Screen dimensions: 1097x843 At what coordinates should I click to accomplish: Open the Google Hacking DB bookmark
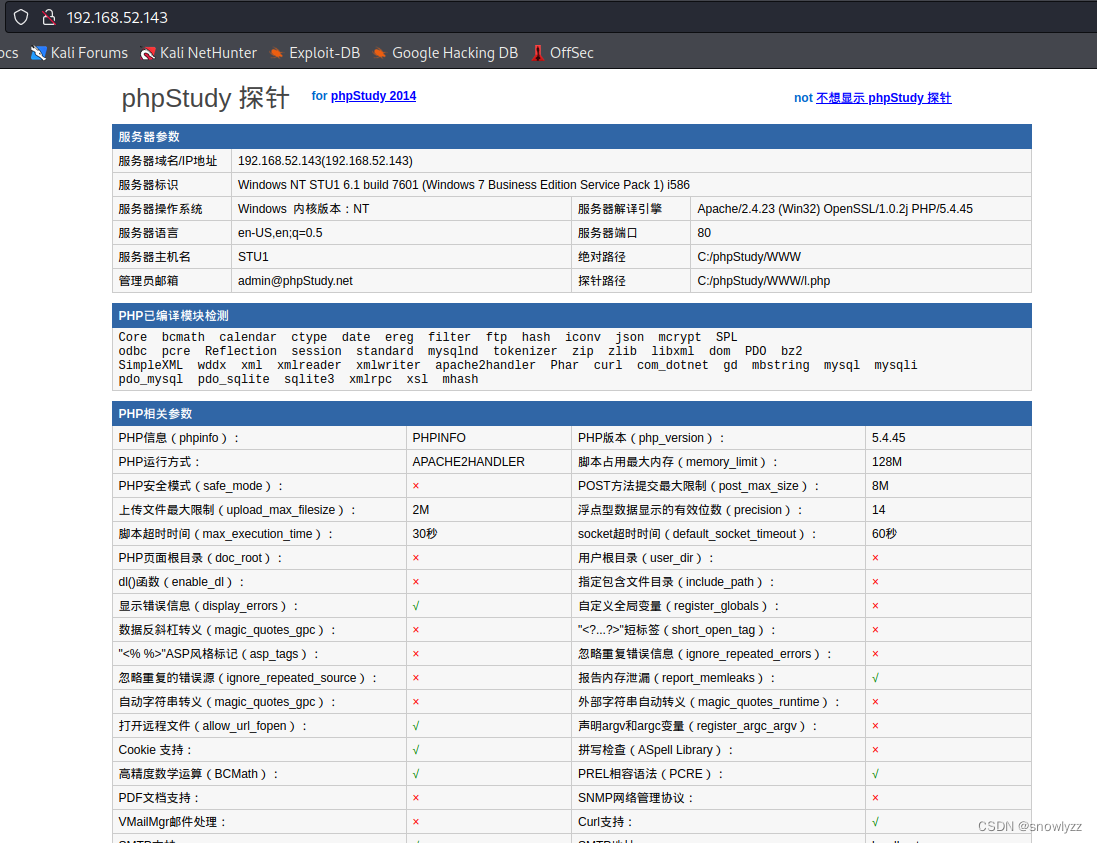(x=445, y=53)
